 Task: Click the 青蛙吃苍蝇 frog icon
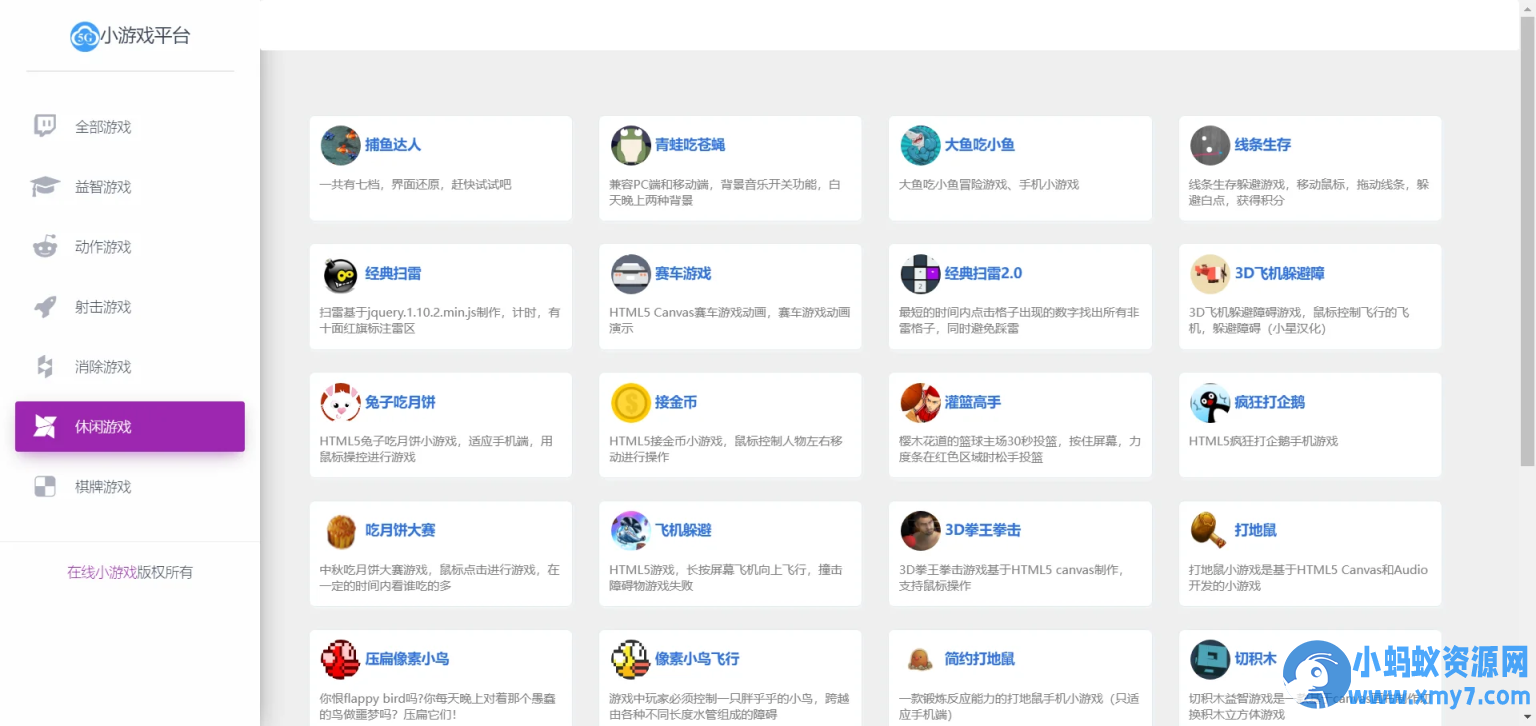click(630, 145)
